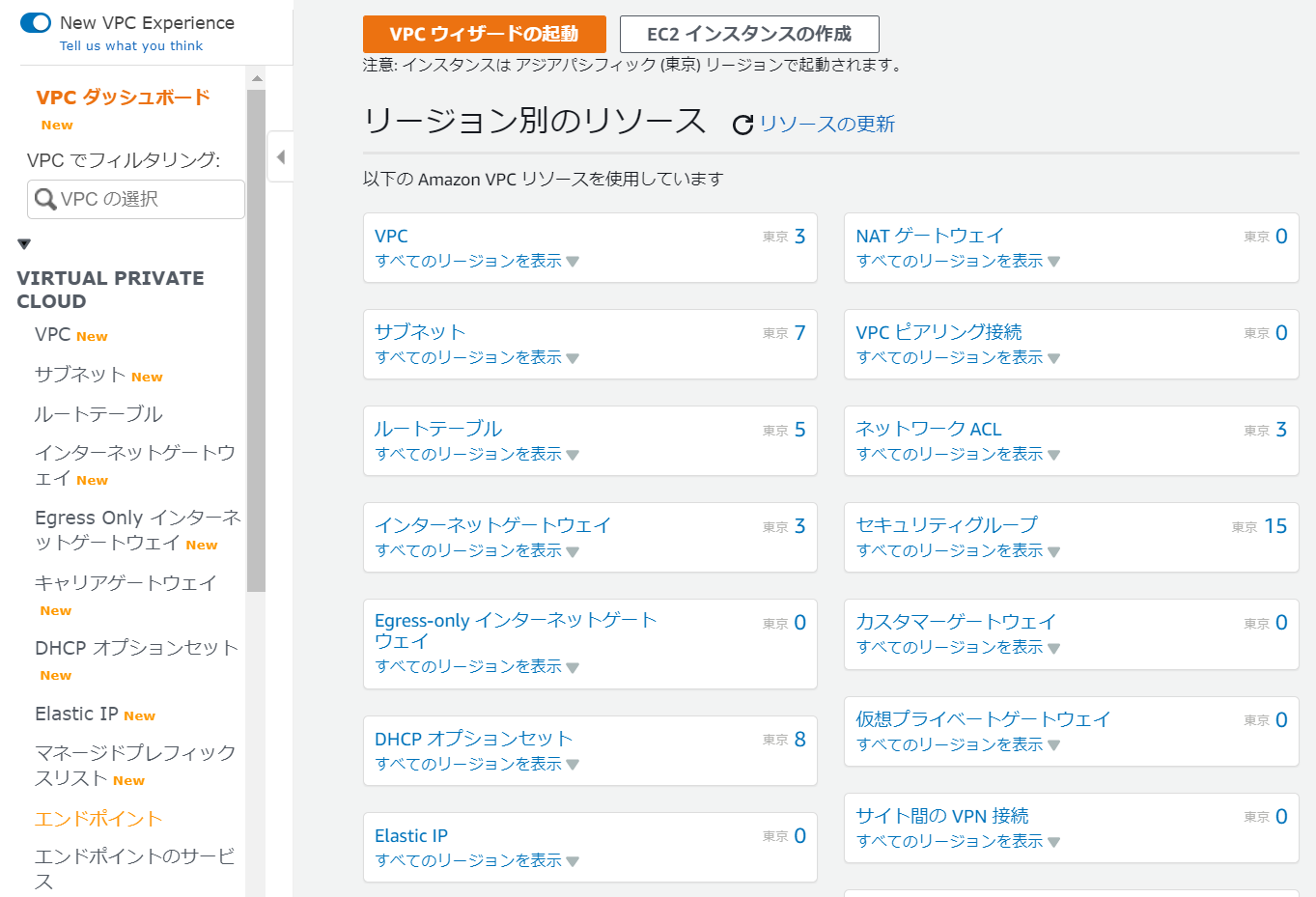Open the サブネット card title link
Image resolution: width=1316 pixels, height=897 pixels.
point(420,332)
